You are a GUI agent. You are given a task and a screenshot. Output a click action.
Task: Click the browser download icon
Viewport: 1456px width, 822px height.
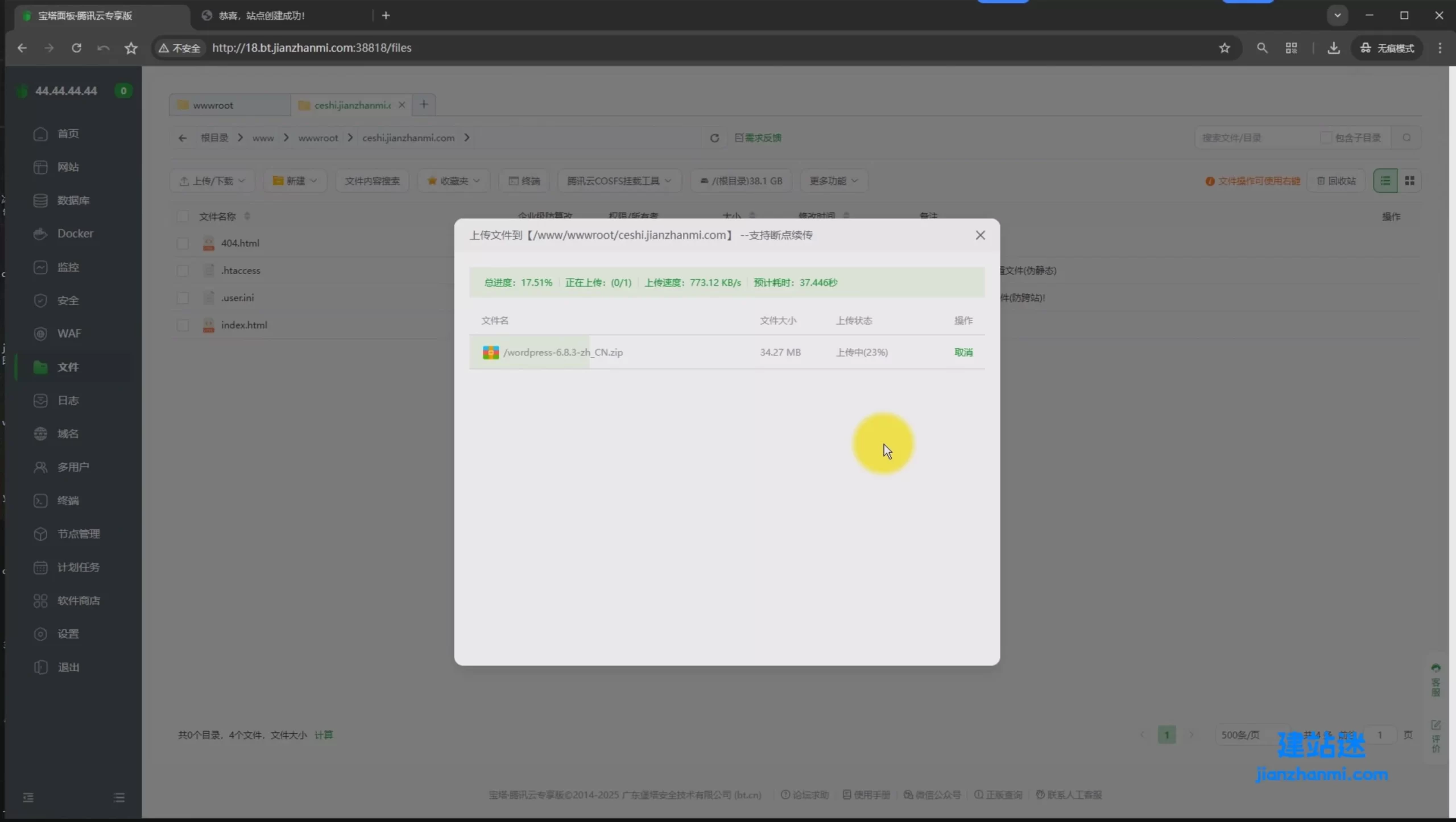pyautogui.click(x=1333, y=48)
